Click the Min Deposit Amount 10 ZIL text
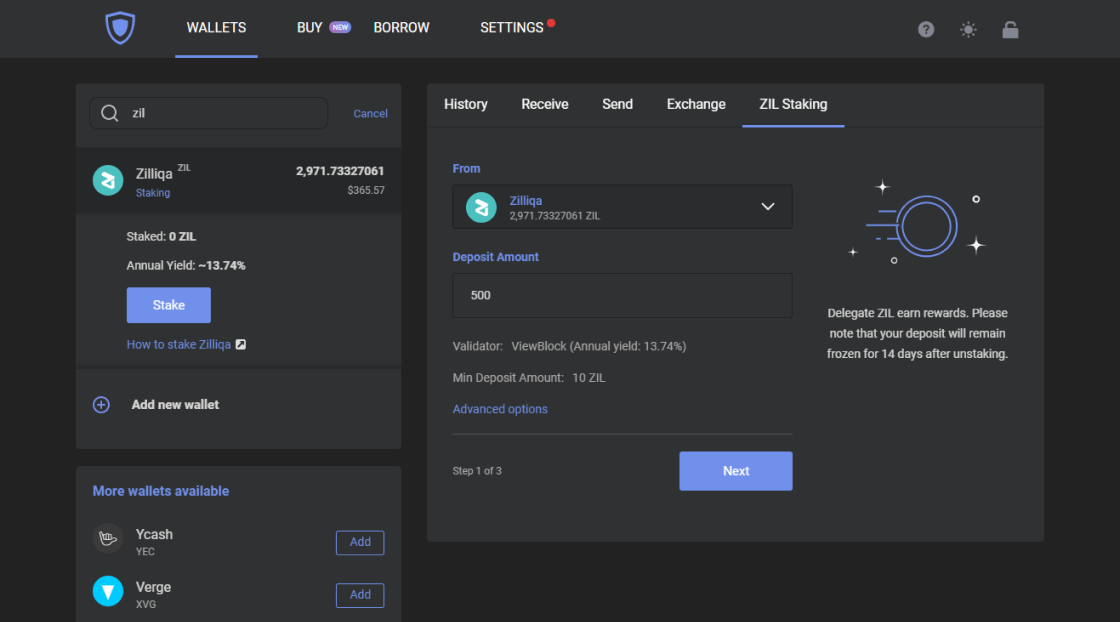 (529, 378)
